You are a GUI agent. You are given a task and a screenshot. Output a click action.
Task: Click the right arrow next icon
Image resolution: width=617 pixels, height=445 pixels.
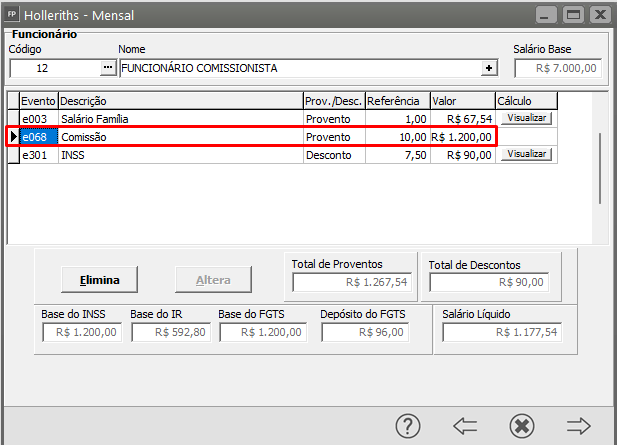579,425
